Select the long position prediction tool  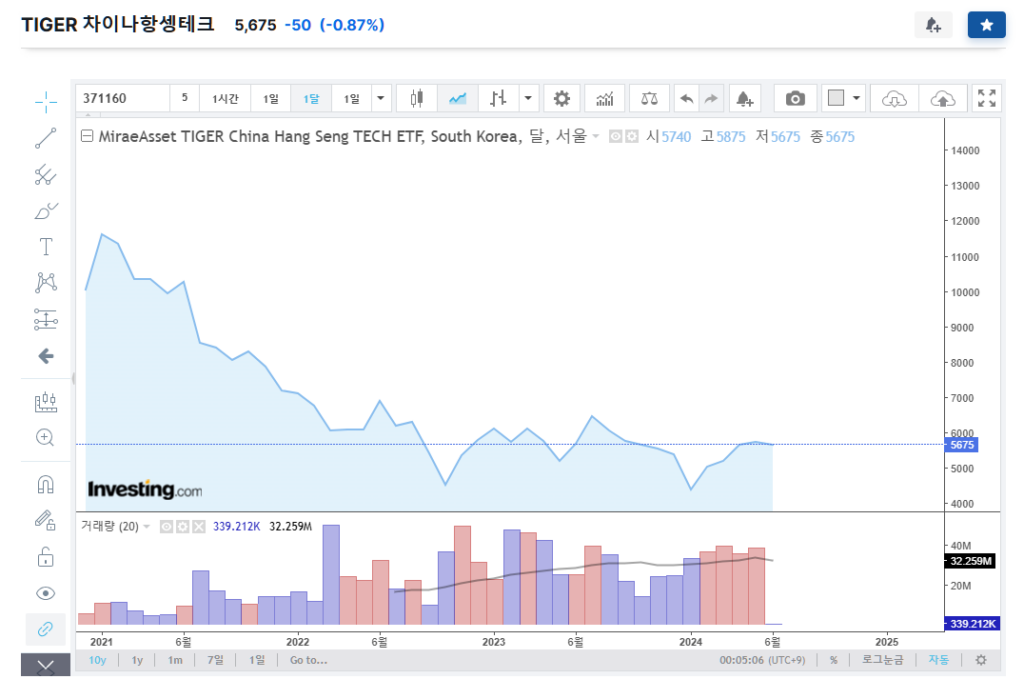pos(46,319)
